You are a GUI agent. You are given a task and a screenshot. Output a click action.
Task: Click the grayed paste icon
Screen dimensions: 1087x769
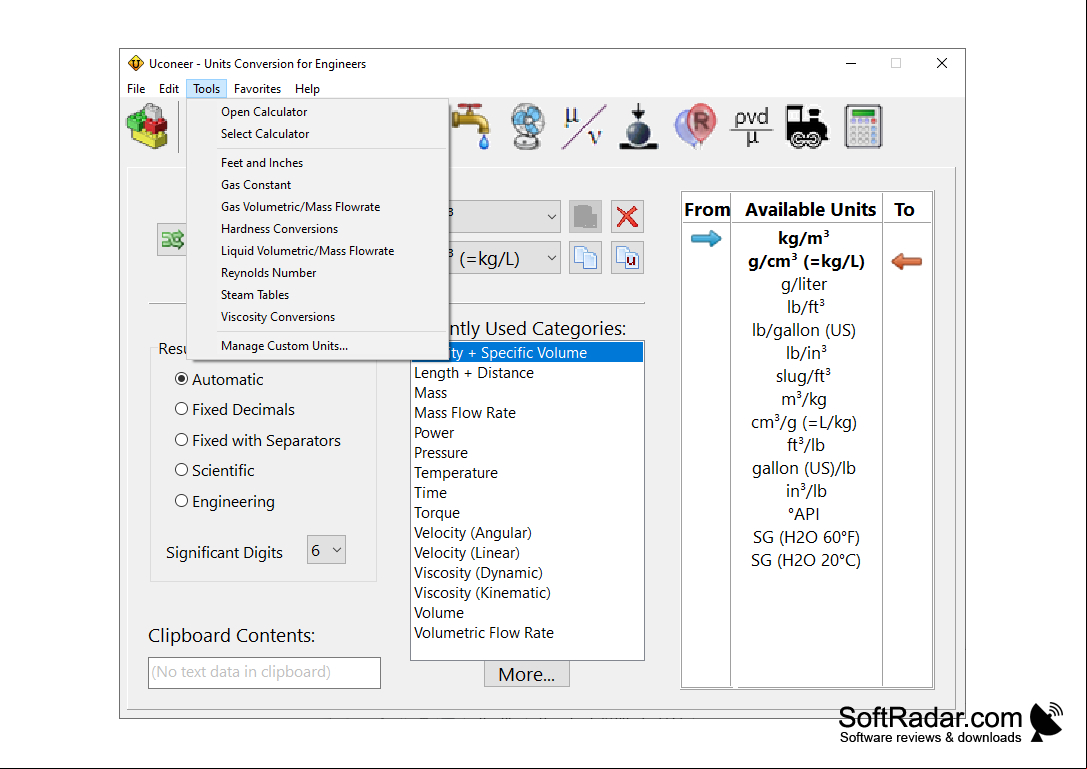[x=586, y=216]
